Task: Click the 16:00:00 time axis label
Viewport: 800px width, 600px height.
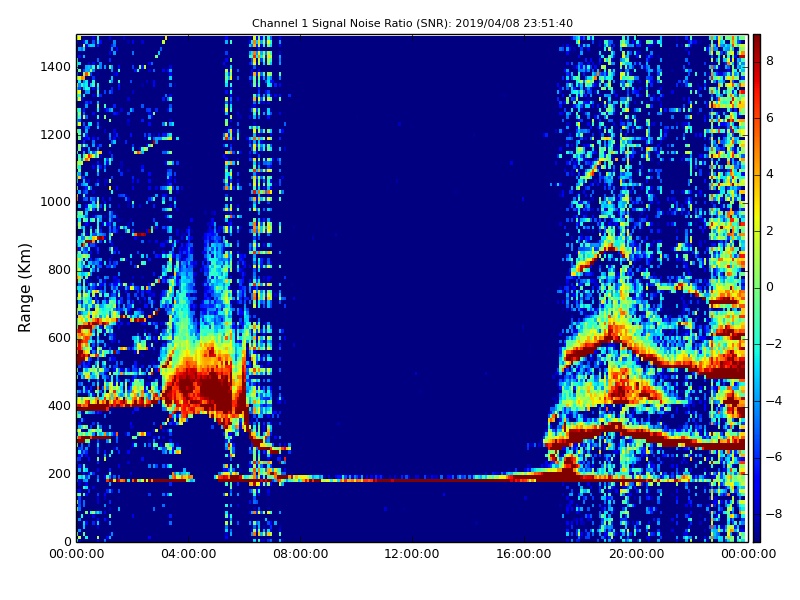Action: (x=524, y=554)
